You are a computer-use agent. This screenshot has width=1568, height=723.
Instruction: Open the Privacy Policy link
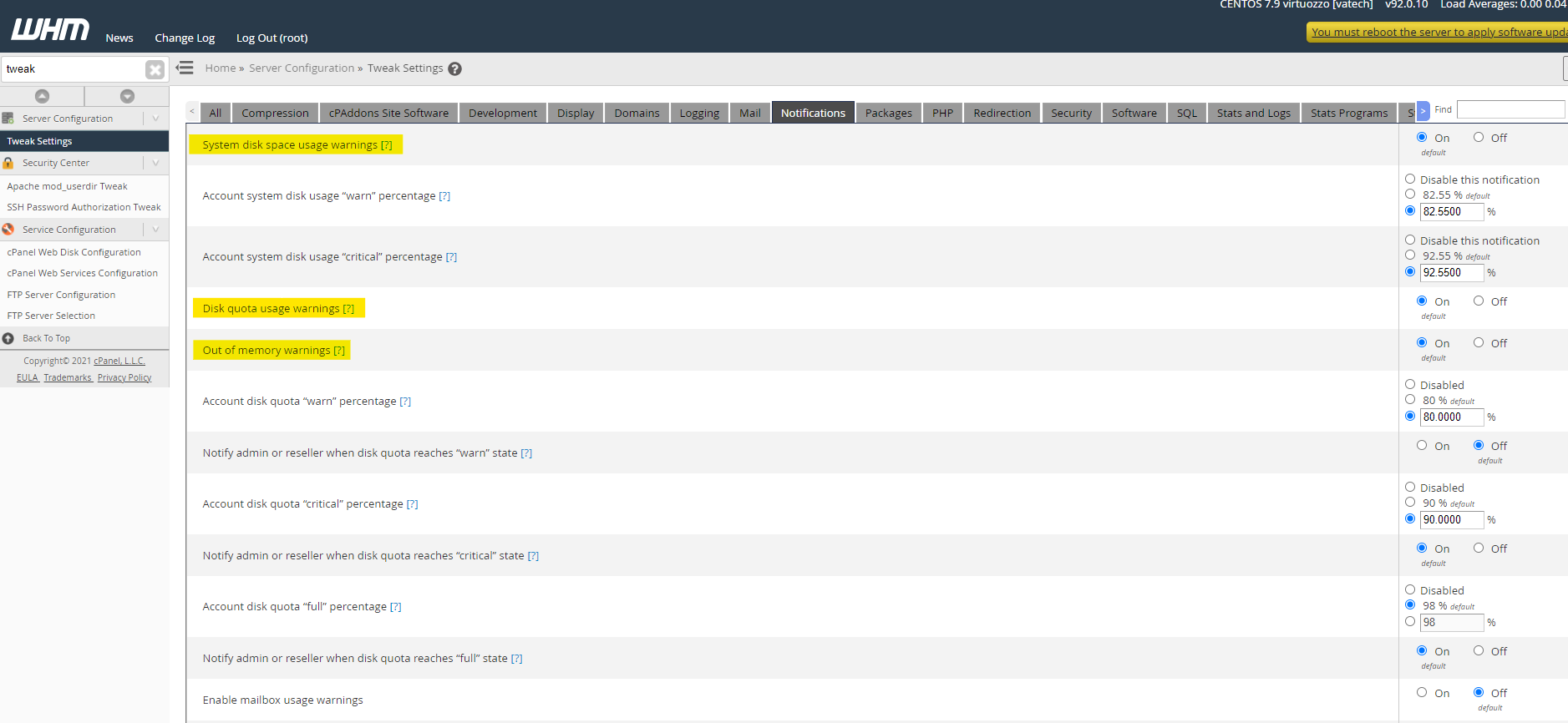point(124,377)
